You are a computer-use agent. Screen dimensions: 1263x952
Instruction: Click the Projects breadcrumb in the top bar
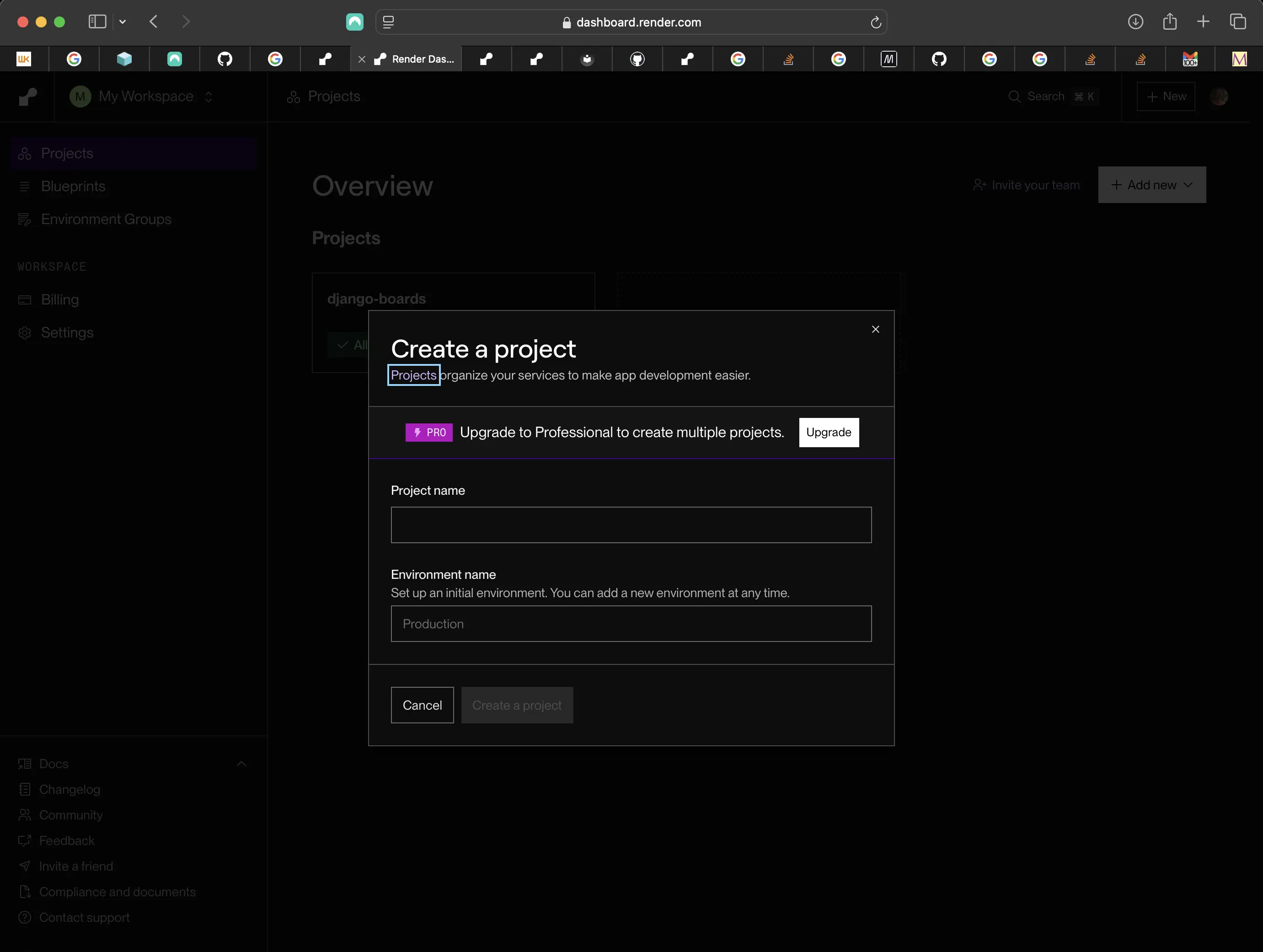324,96
